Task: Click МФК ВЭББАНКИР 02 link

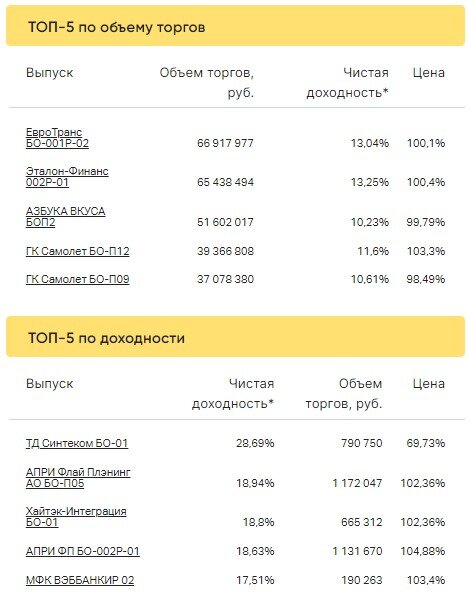Action: point(80,580)
